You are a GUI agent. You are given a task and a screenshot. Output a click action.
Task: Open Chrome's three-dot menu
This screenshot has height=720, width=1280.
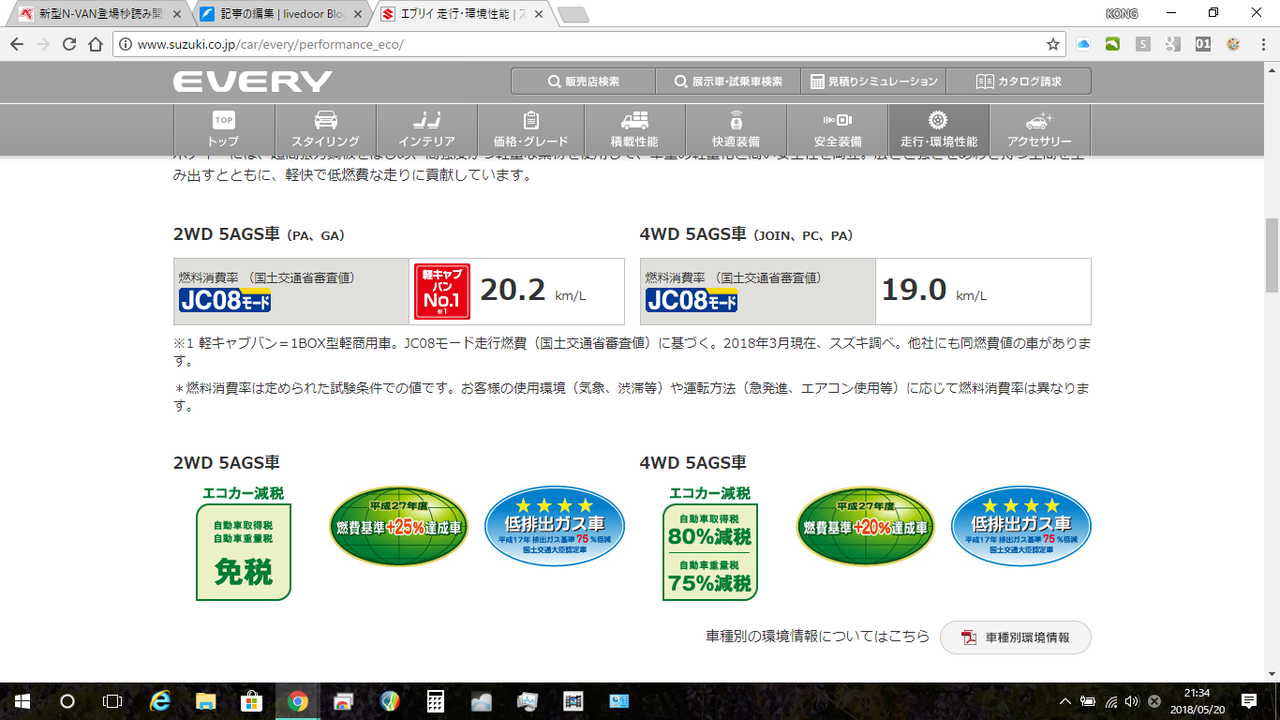1262,45
